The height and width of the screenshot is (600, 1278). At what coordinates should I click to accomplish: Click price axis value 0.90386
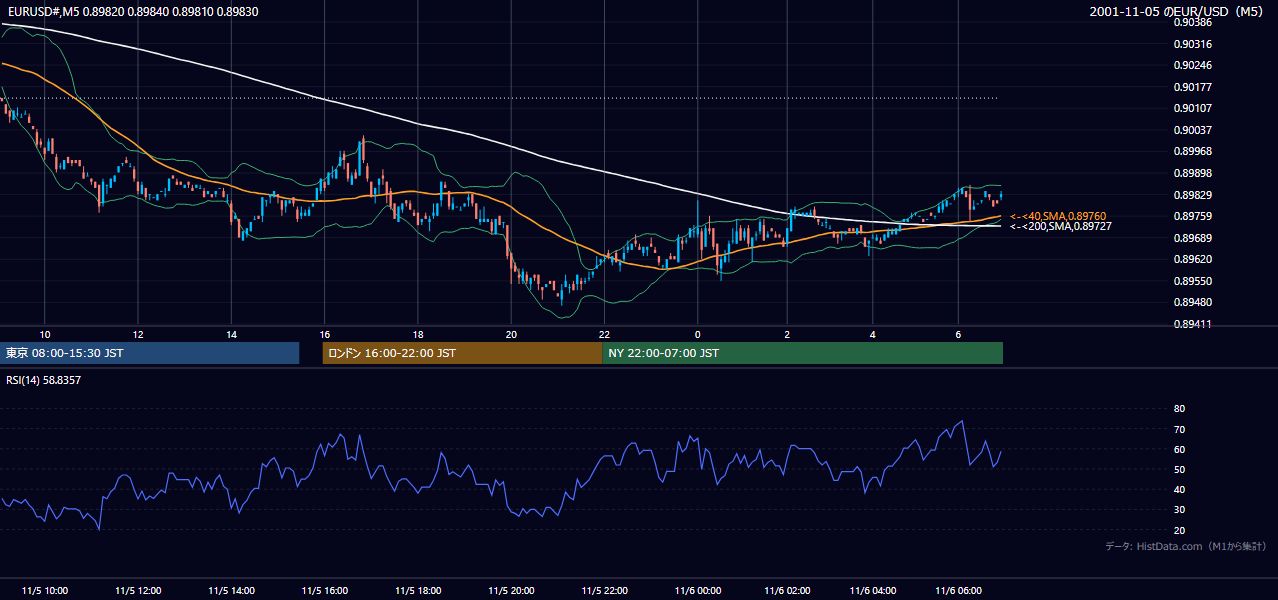(1192, 22)
